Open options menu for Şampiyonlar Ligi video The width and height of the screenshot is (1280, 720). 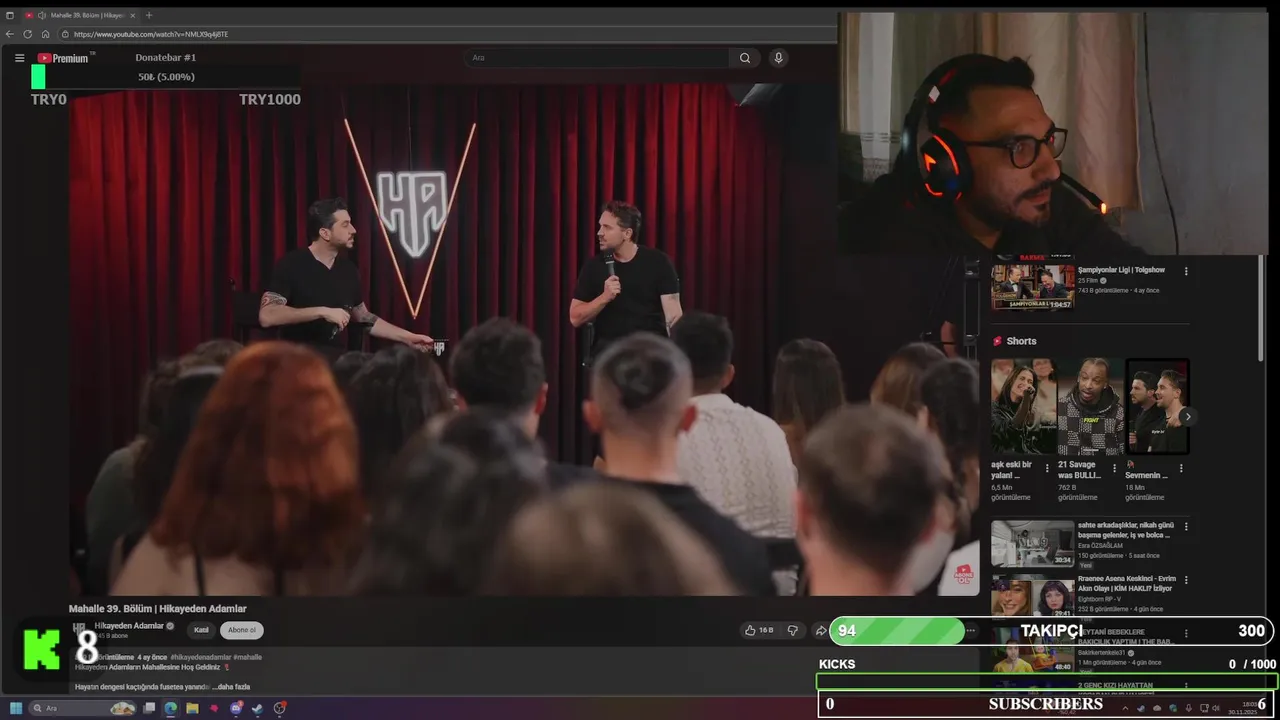[1186, 271]
